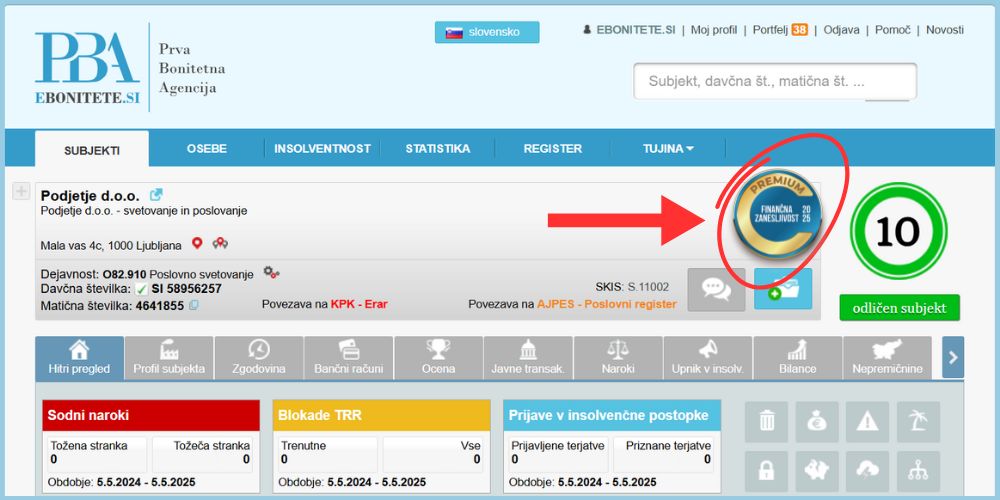1000x500 pixels.
Task: Click the warning triangle indicator icon
Action: pos(867,422)
